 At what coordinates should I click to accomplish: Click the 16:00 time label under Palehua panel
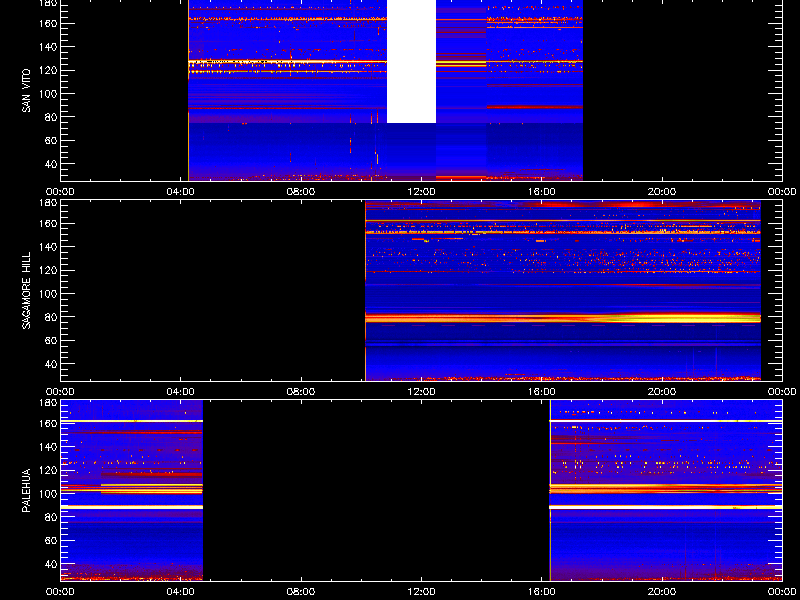pyautogui.click(x=542, y=592)
